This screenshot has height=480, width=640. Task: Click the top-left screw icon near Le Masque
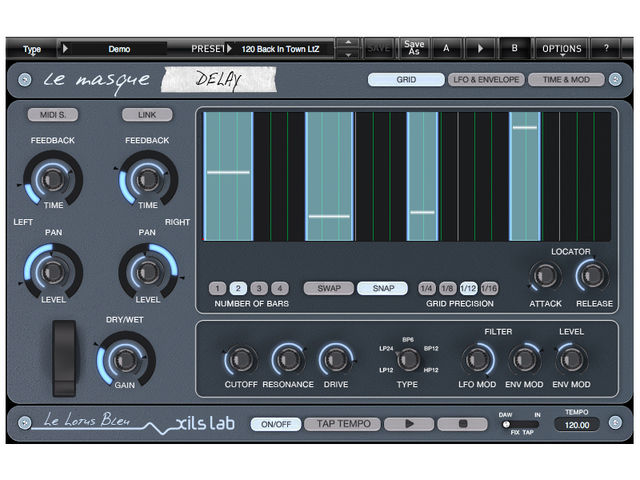[24, 80]
